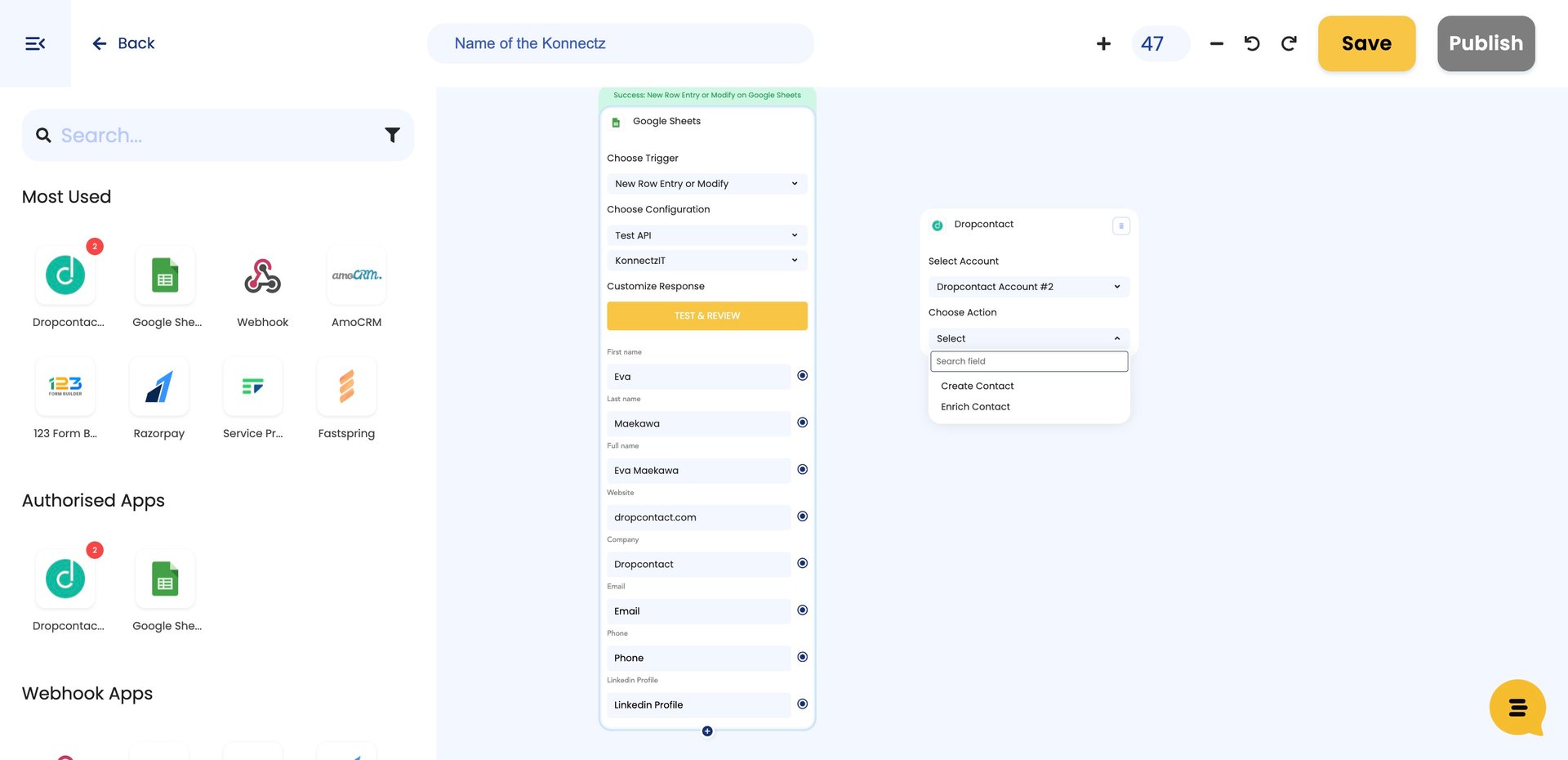
Task: Open the KonnectzIT dropdown
Action: coord(707,261)
